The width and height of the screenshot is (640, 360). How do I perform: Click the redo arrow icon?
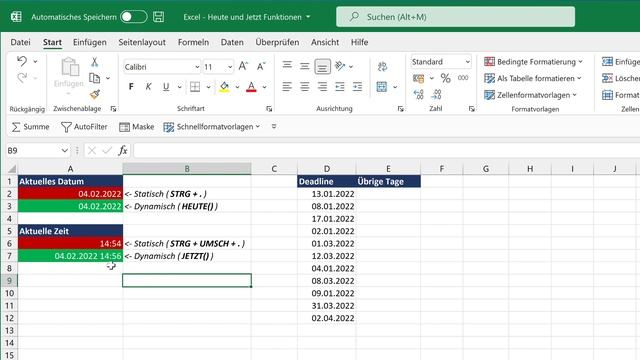[x=22, y=78]
